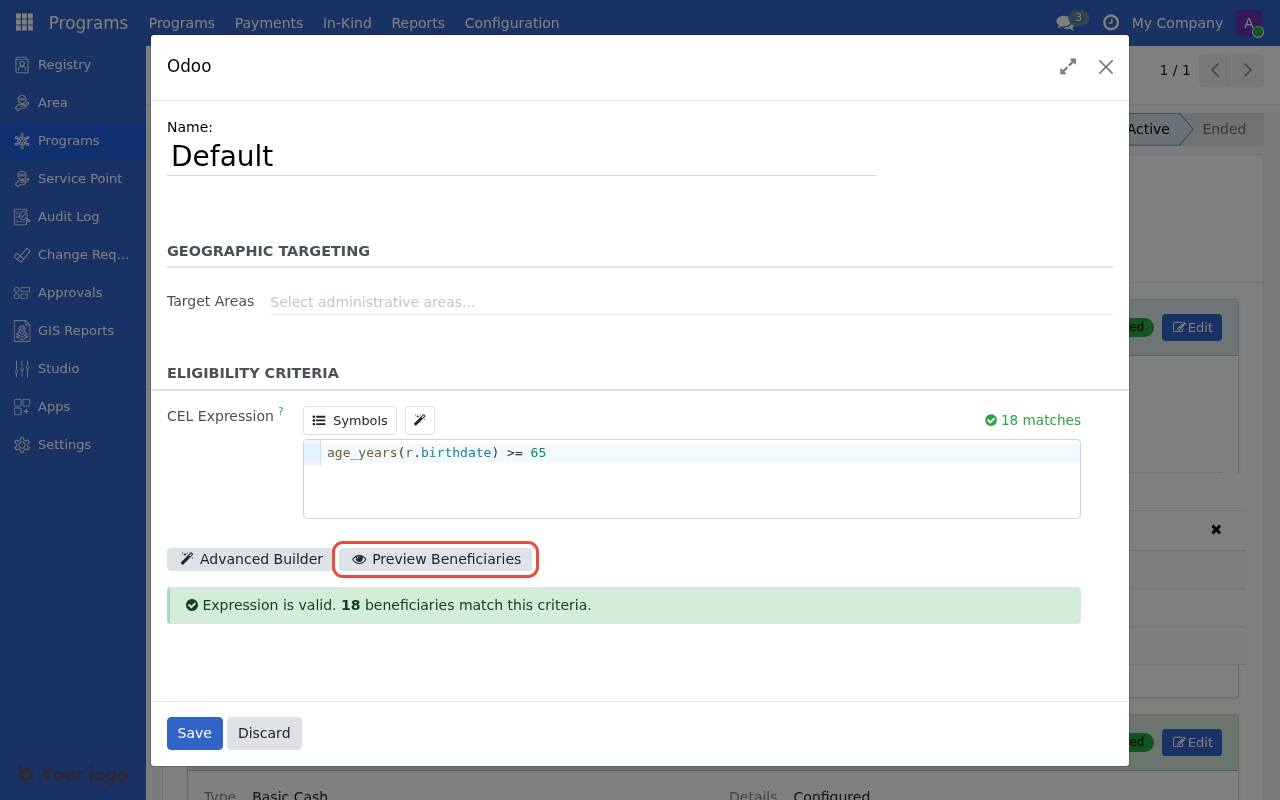Discard the dialog changes

(x=264, y=733)
